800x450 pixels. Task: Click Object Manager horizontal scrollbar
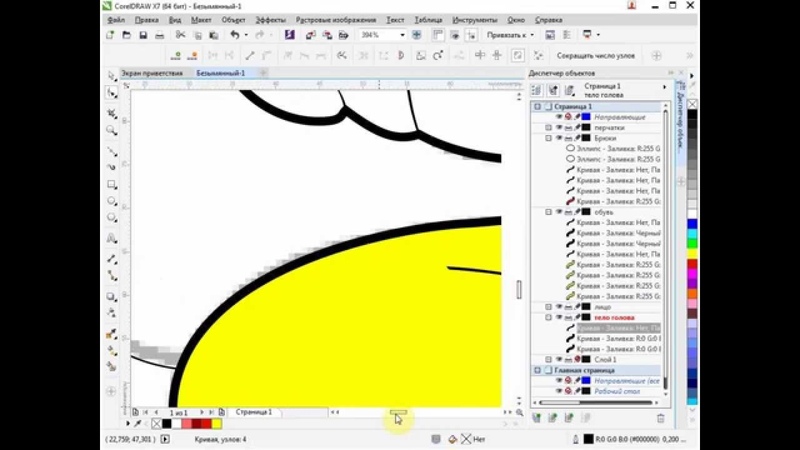click(x=596, y=403)
